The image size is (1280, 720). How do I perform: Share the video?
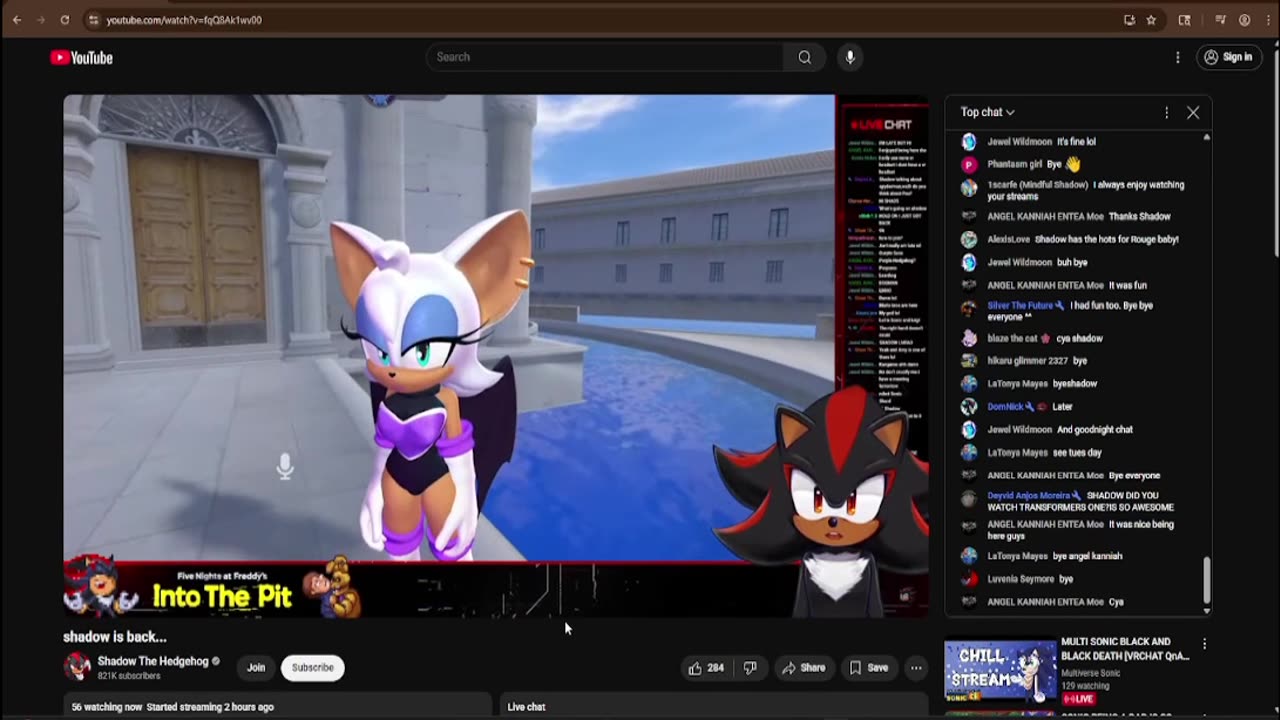(804, 668)
